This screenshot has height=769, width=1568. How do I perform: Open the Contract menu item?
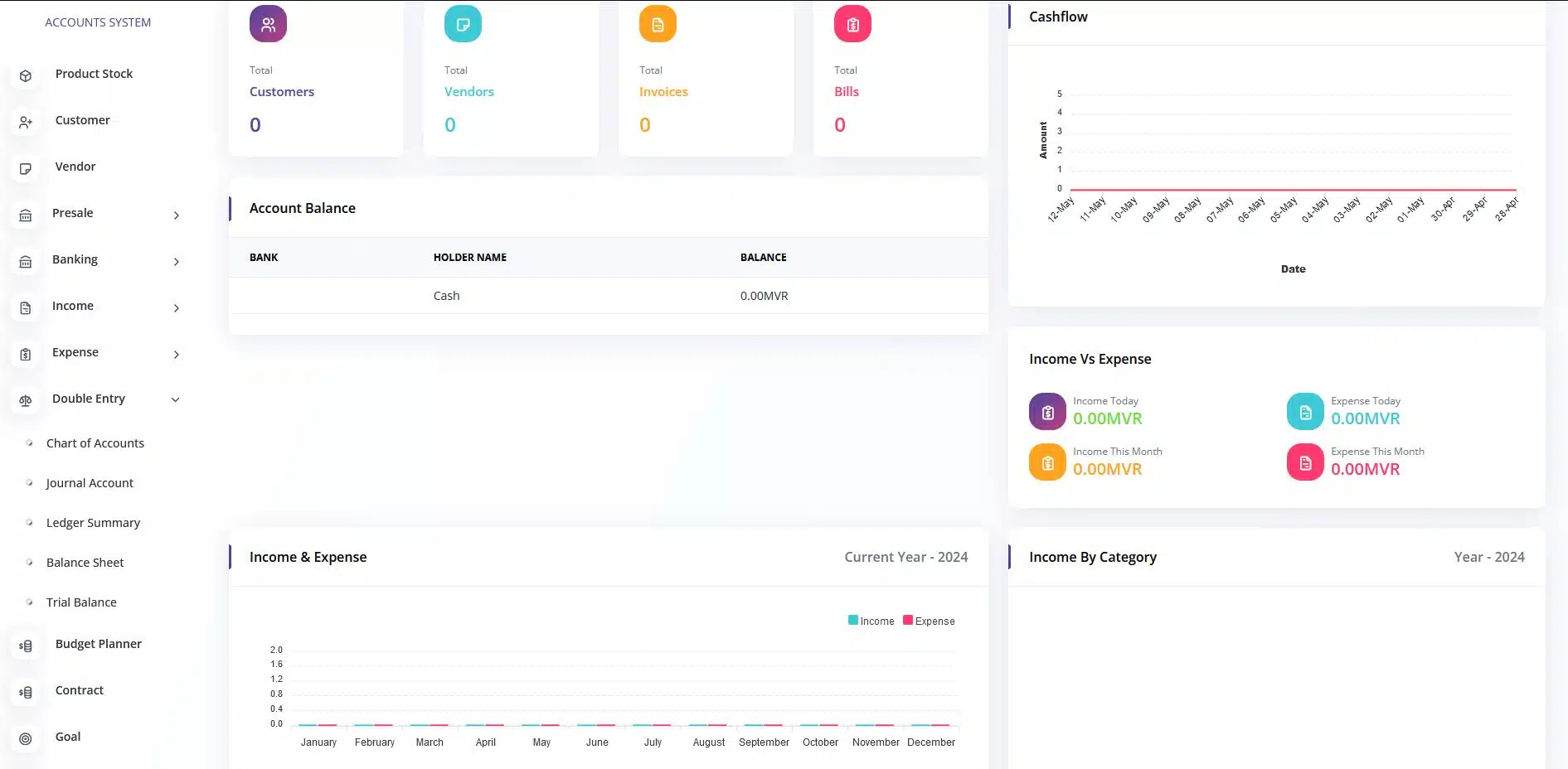79,690
